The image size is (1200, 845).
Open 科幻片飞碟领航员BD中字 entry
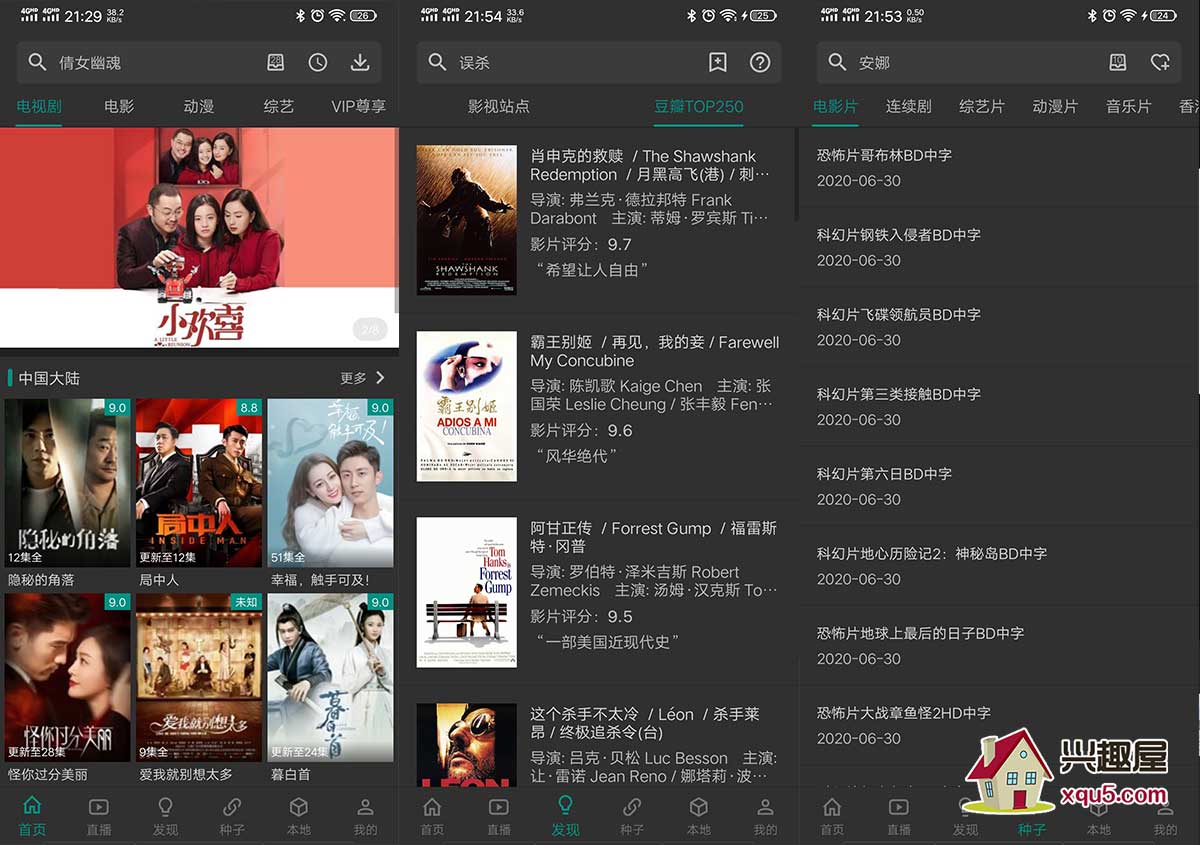999,327
